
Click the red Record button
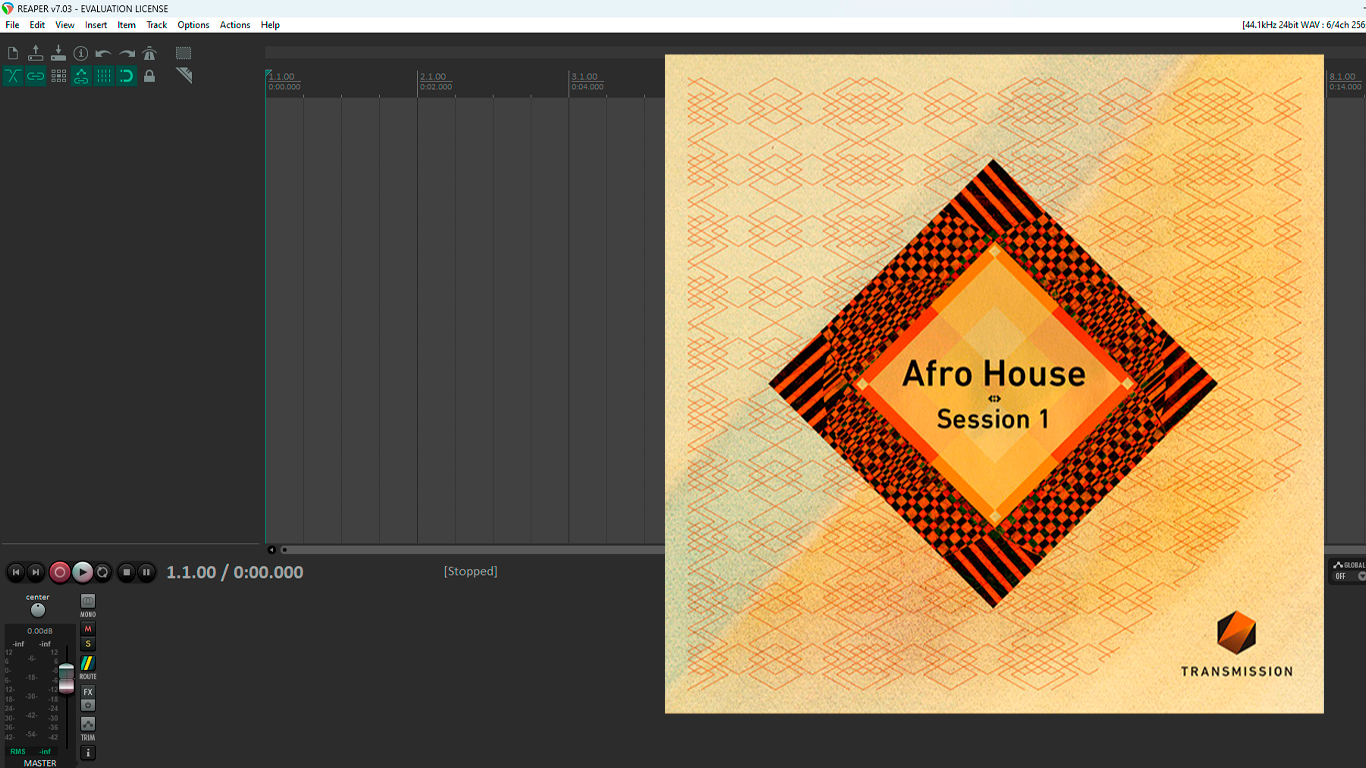60,572
